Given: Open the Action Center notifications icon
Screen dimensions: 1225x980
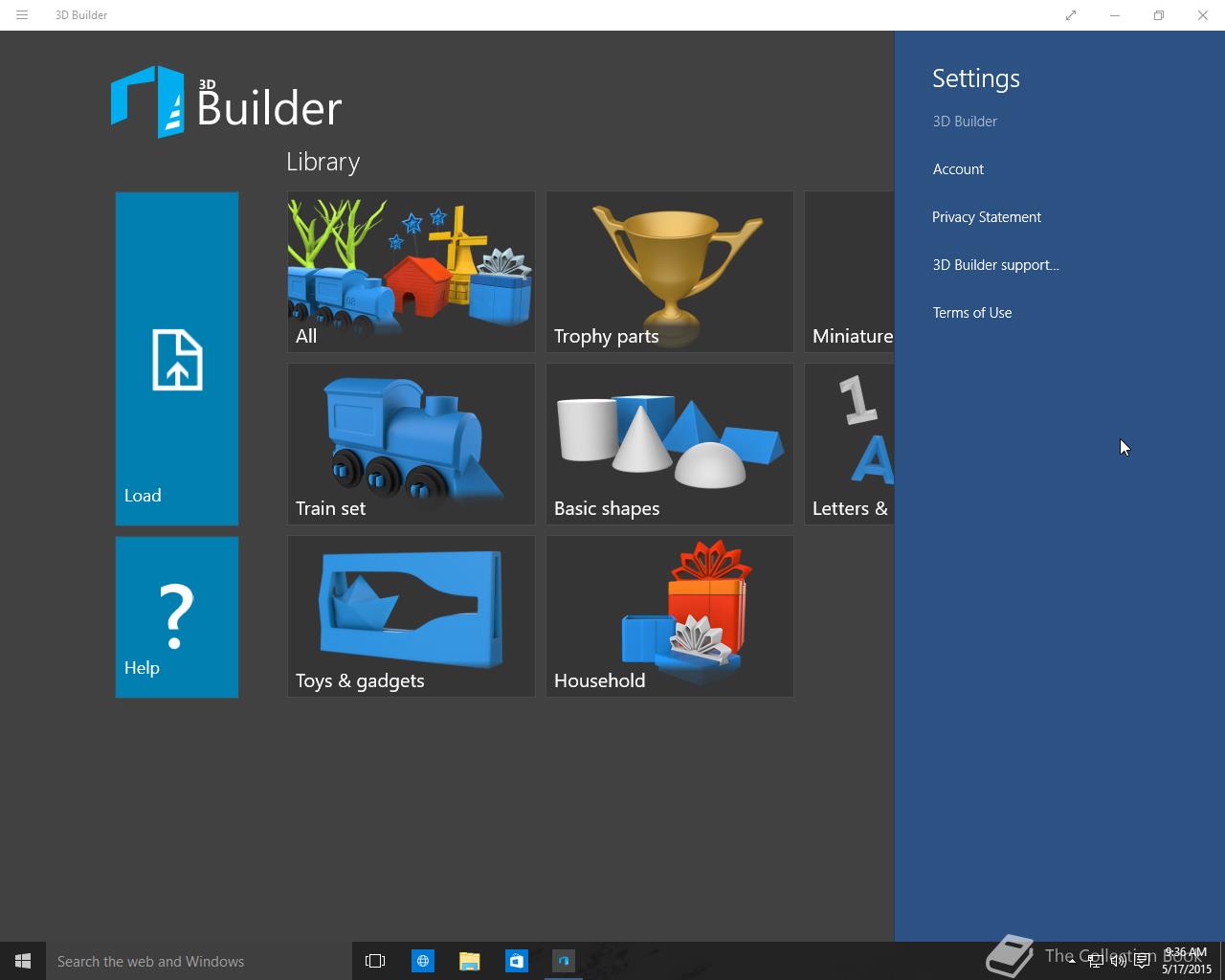Looking at the screenshot, I should pos(1142,961).
